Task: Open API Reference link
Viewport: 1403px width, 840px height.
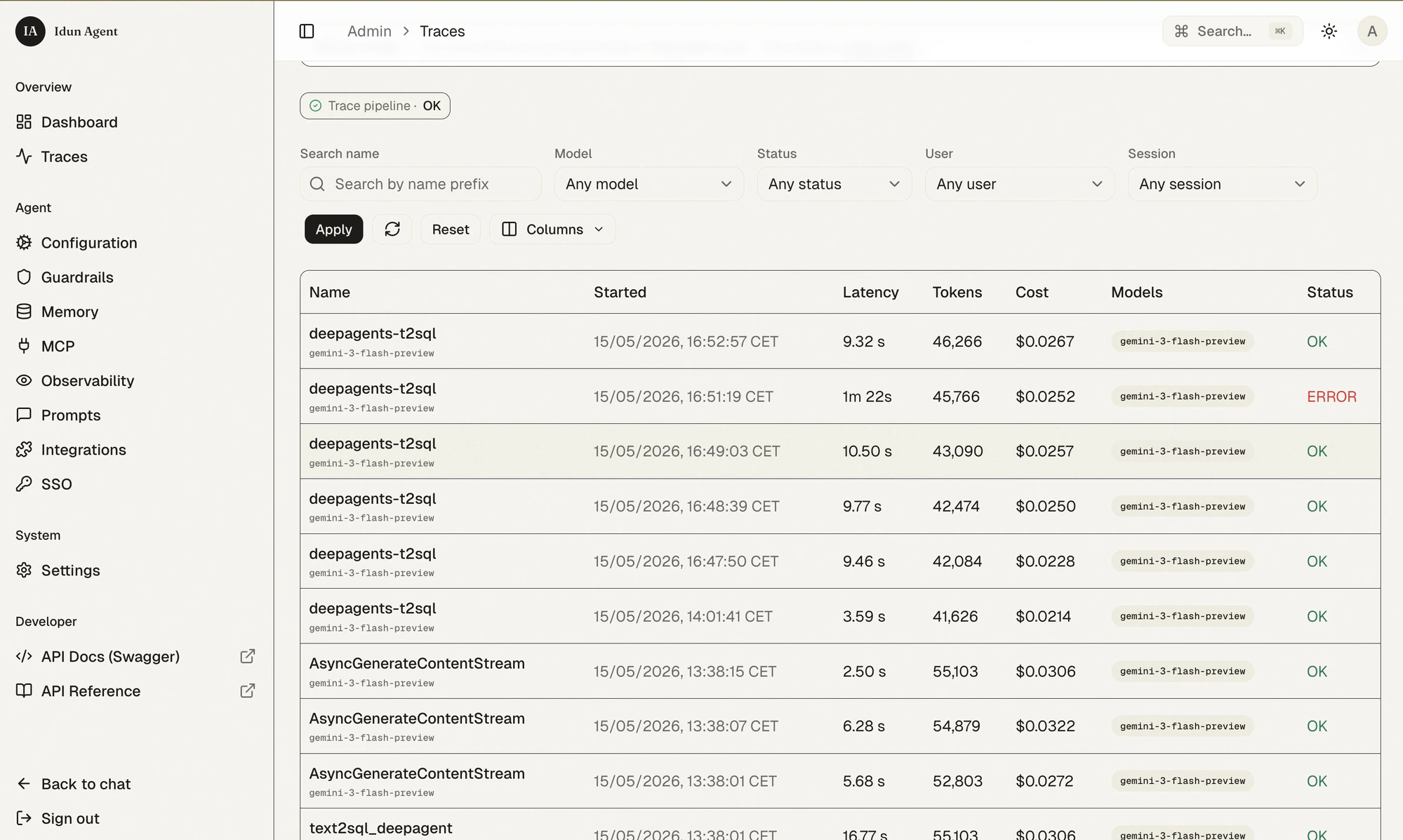Action: click(x=91, y=691)
